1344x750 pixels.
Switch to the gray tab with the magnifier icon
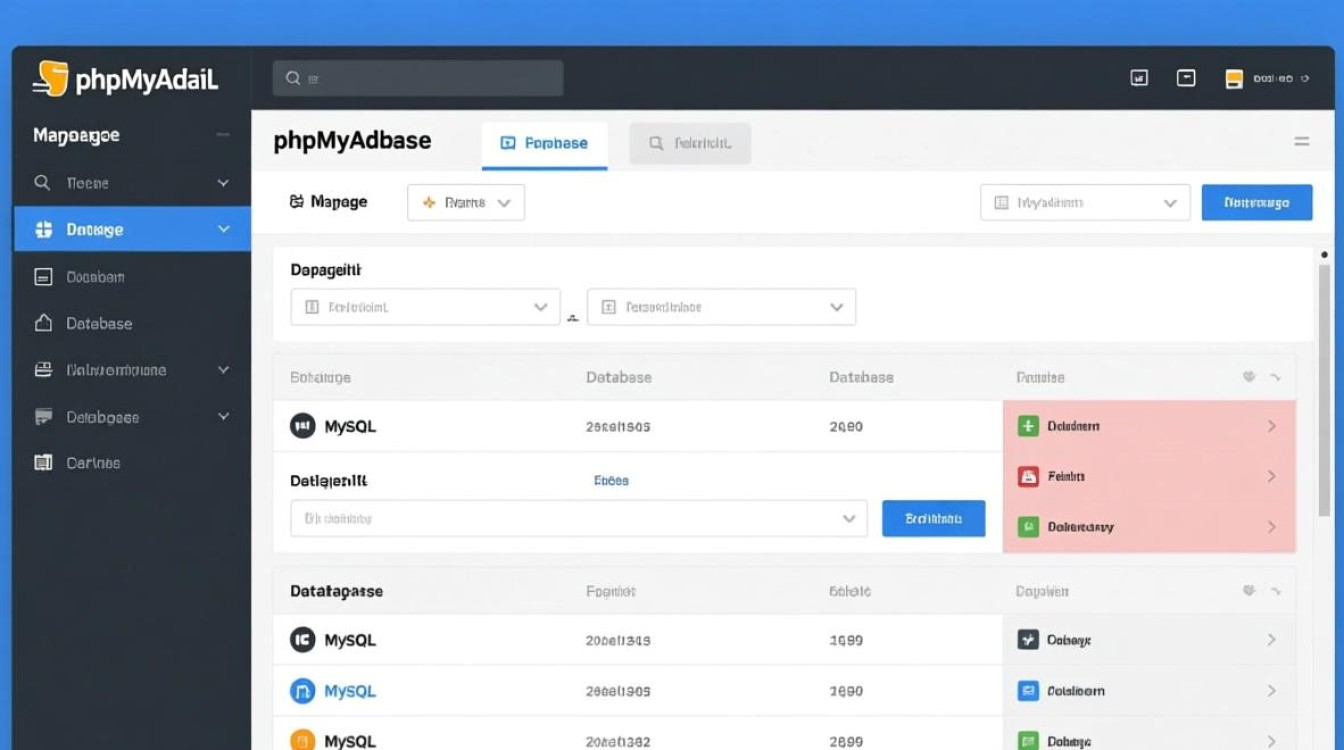[x=689, y=143]
